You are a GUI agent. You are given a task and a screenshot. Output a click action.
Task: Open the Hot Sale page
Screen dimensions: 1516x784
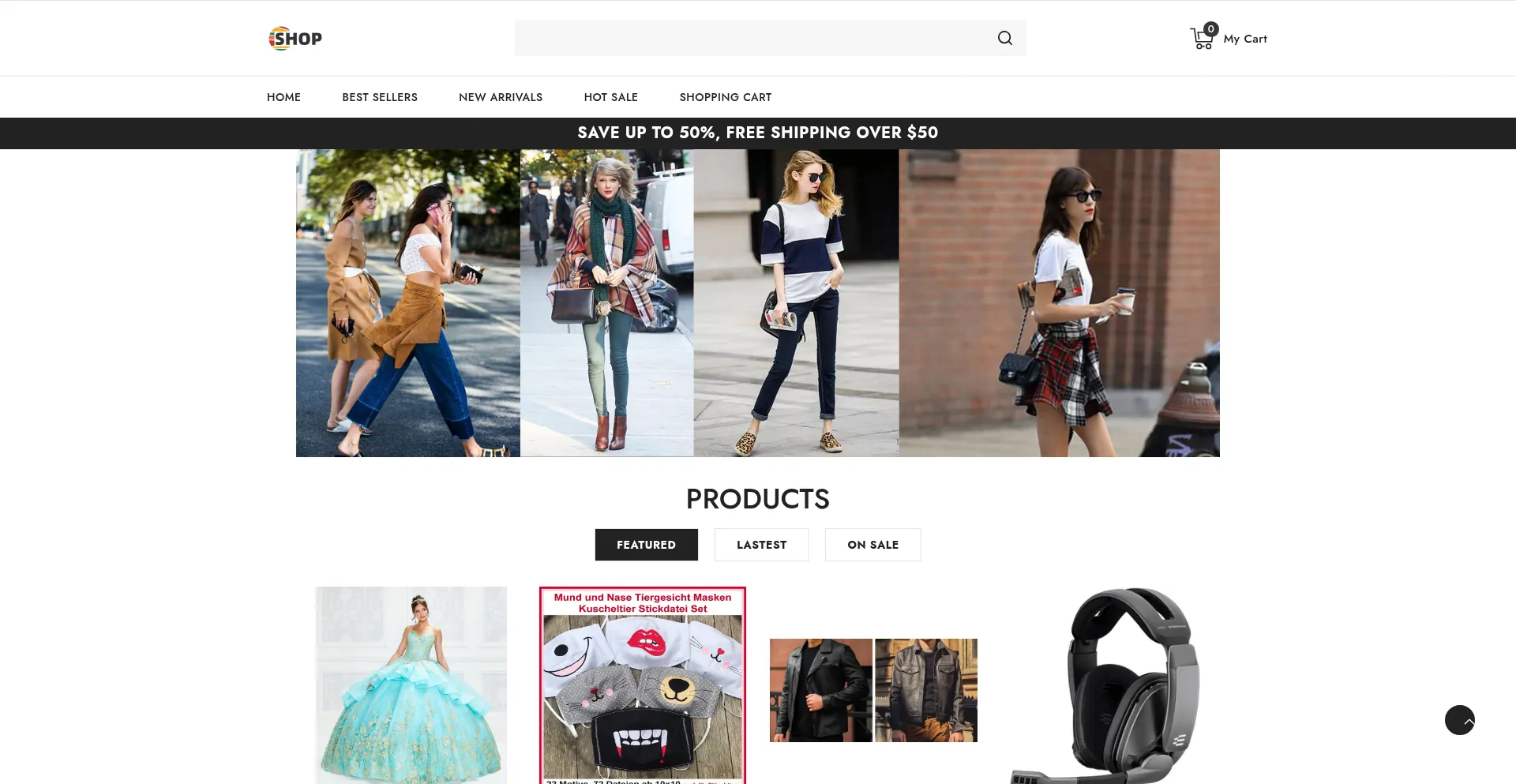(610, 97)
